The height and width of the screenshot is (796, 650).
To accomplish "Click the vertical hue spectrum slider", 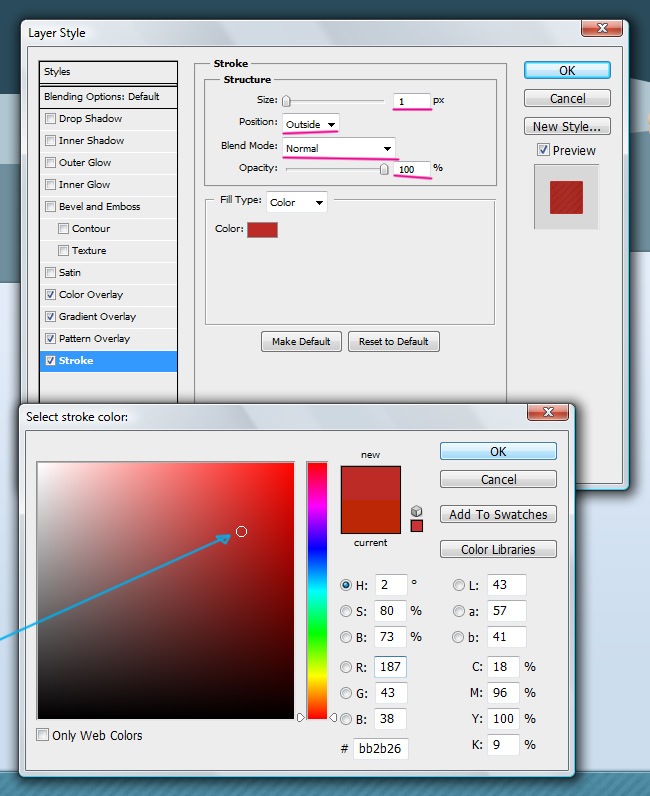I will (317, 590).
